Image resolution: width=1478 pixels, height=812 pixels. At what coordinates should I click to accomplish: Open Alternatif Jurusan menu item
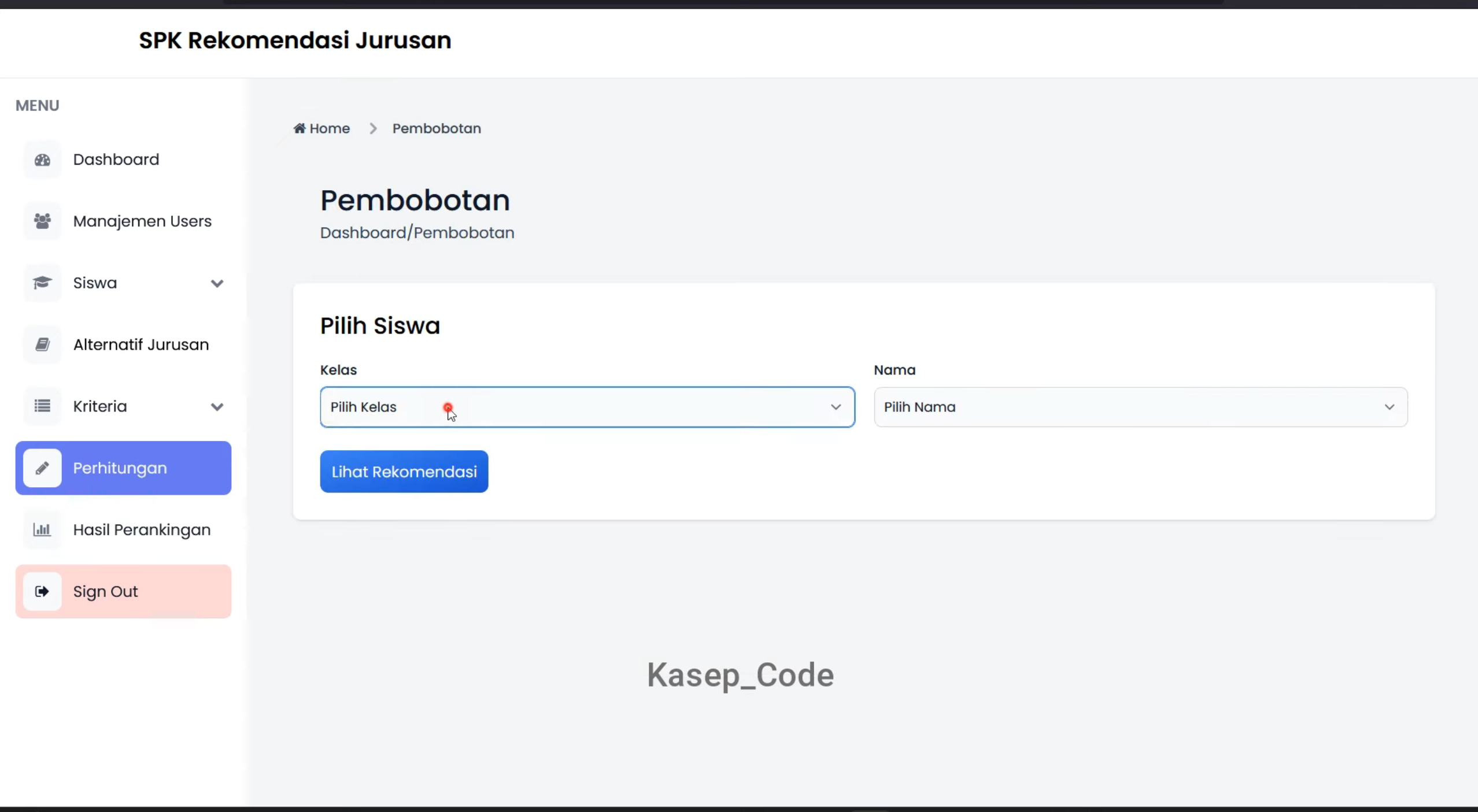tap(123, 344)
